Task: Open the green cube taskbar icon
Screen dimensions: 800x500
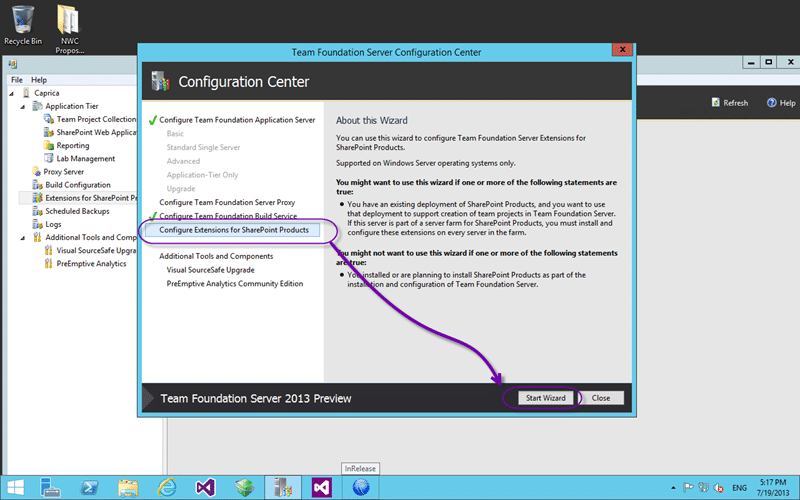Action: point(244,488)
